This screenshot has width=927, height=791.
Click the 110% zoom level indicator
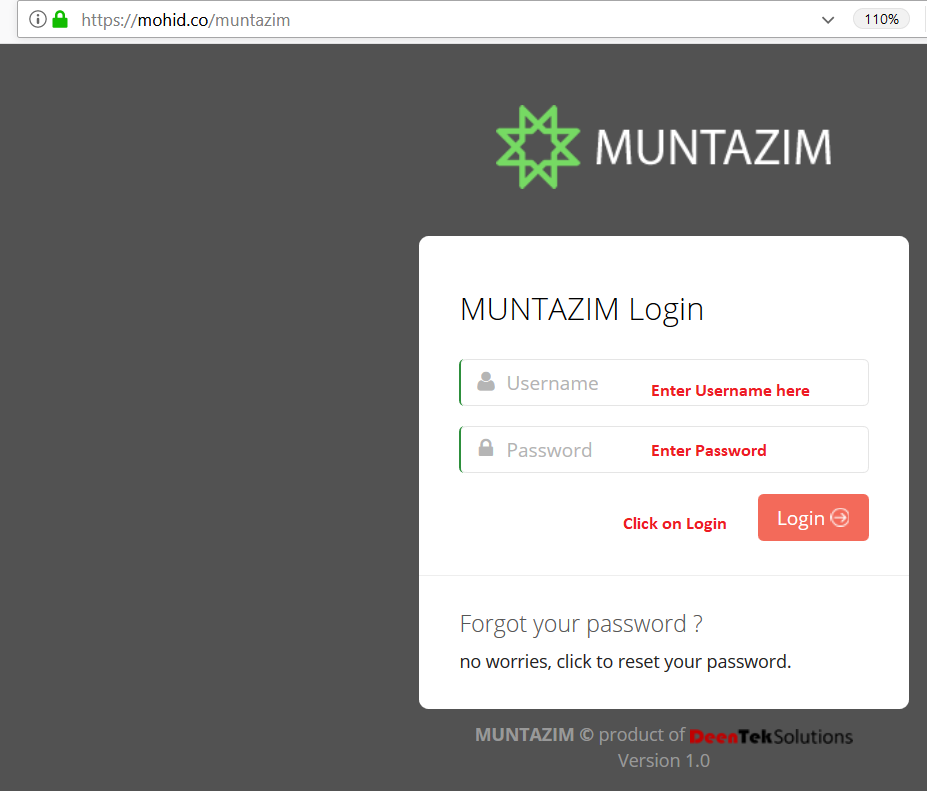[881, 20]
